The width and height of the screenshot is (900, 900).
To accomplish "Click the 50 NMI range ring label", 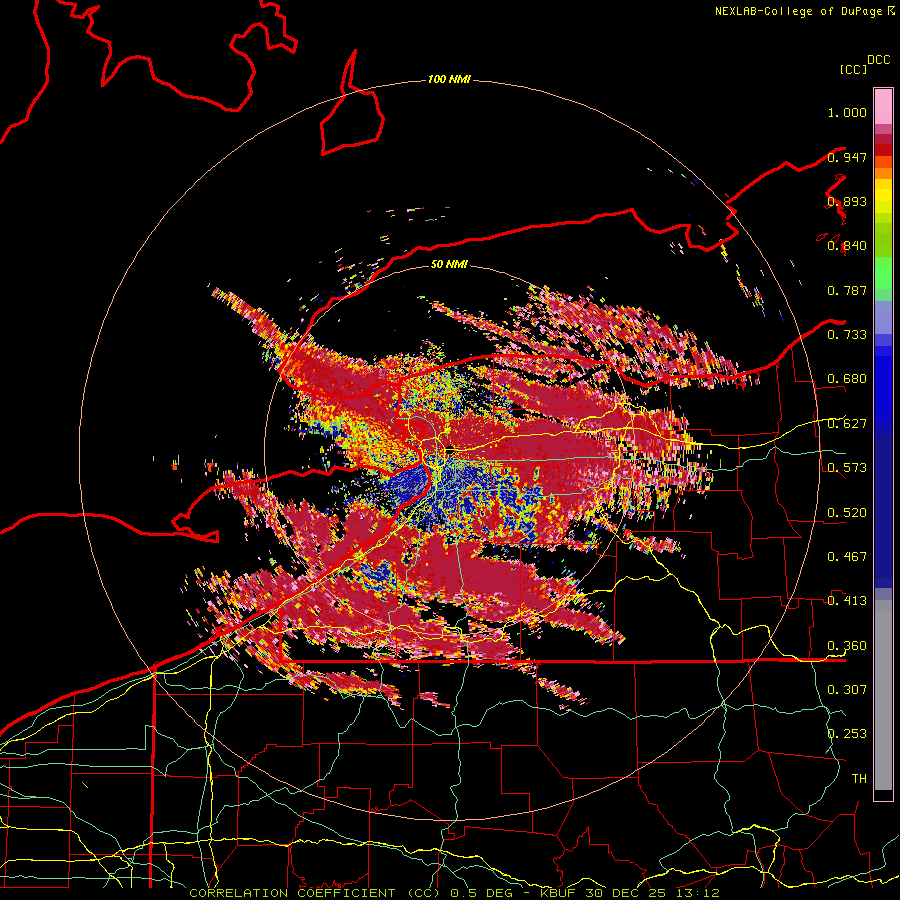I will [449, 264].
